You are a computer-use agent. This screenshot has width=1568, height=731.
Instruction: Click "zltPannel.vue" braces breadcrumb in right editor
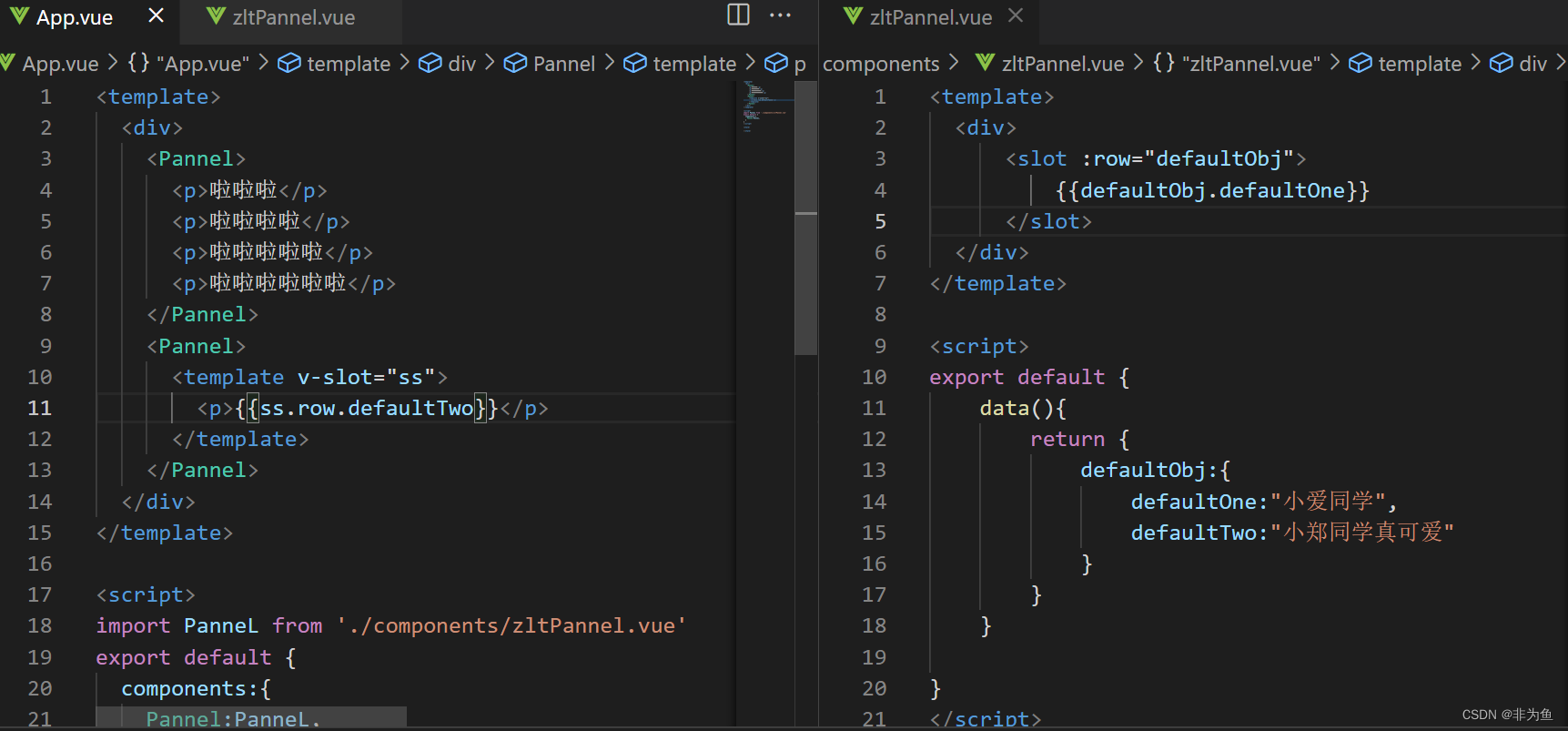[1251, 64]
